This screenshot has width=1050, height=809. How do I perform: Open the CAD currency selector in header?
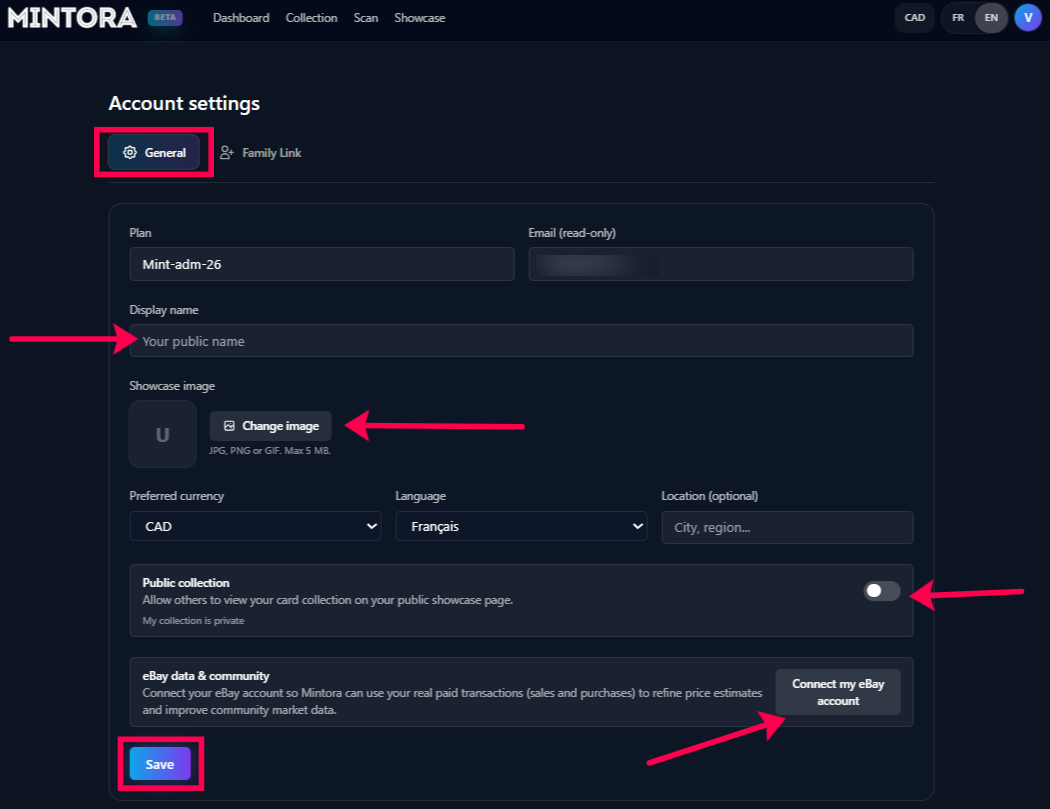[914, 18]
